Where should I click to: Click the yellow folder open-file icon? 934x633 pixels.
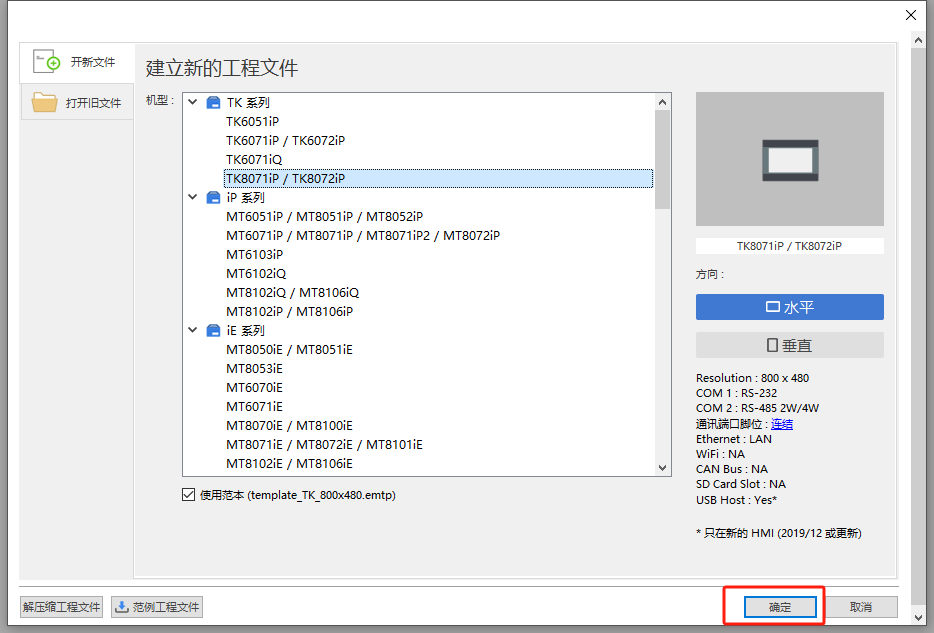click(44, 102)
